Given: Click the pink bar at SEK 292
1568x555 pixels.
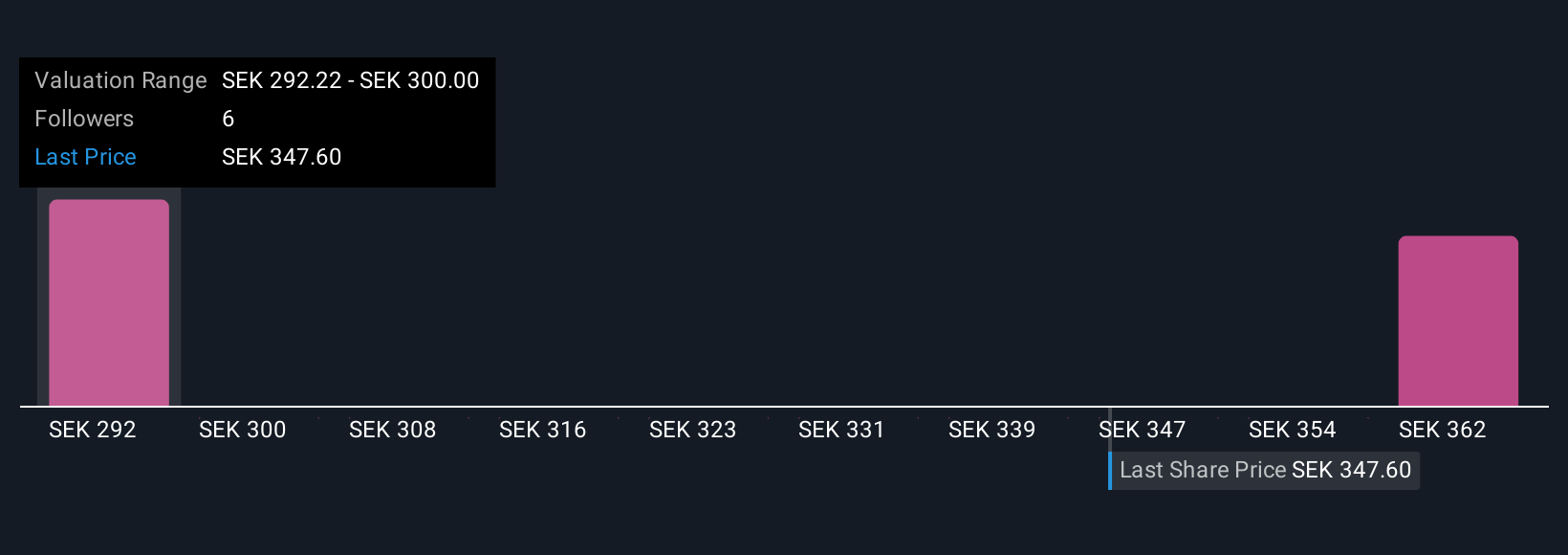Looking at the screenshot, I should 109,303.
